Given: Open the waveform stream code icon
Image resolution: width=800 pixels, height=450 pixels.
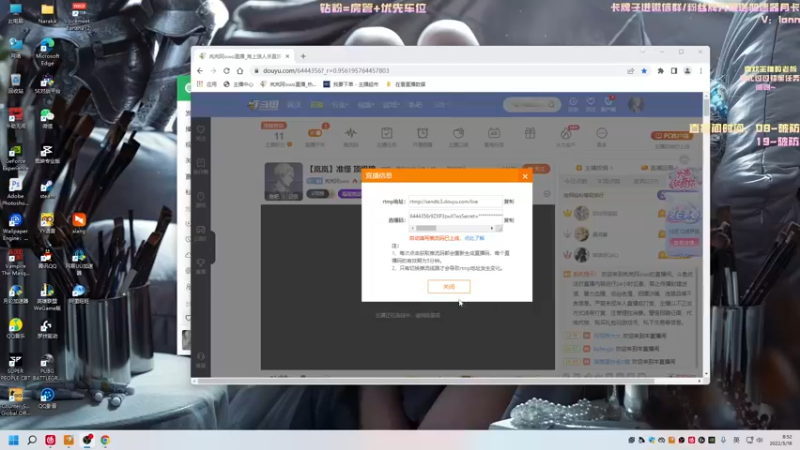Looking at the screenshot, I should (351, 134).
